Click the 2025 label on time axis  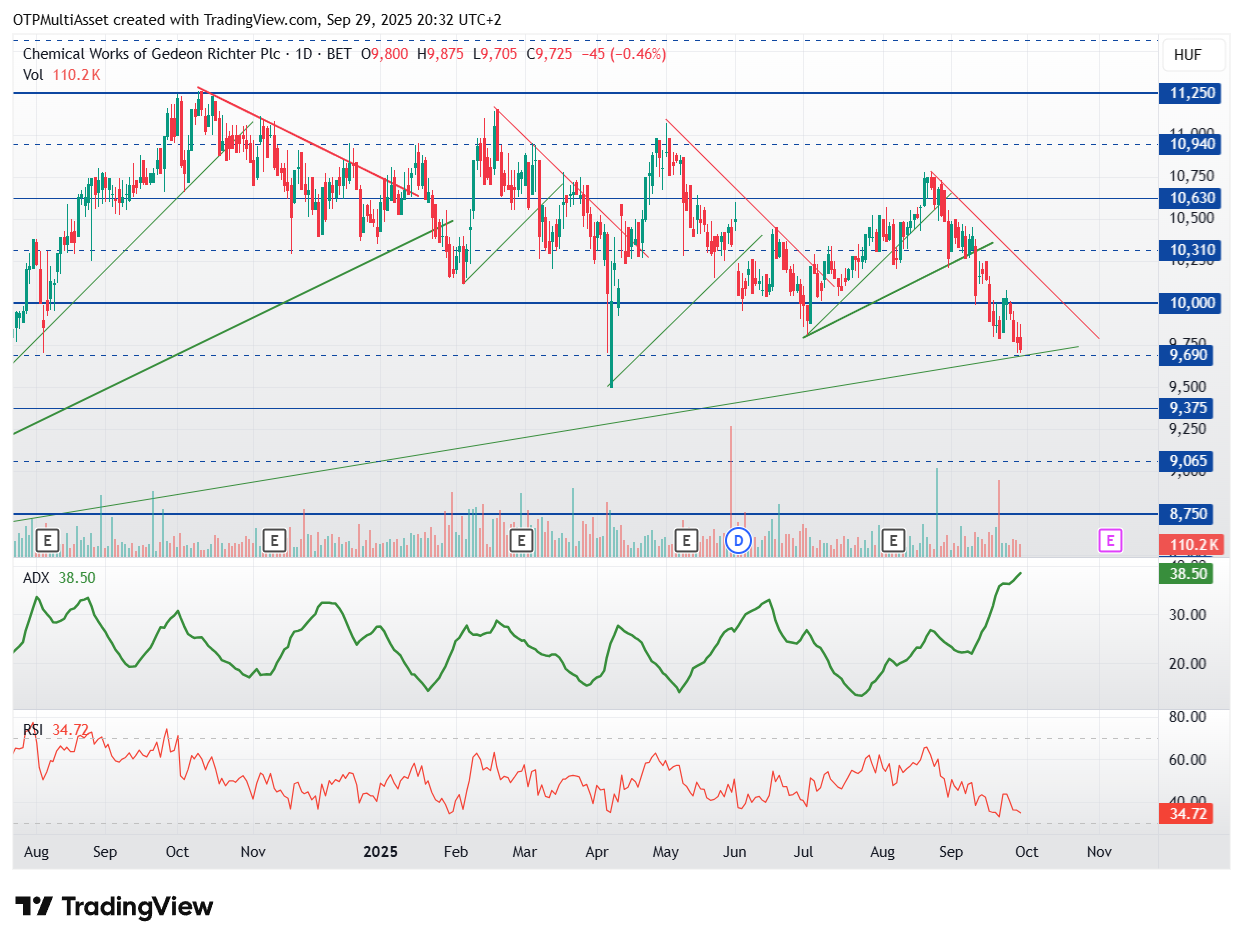point(380,852)
